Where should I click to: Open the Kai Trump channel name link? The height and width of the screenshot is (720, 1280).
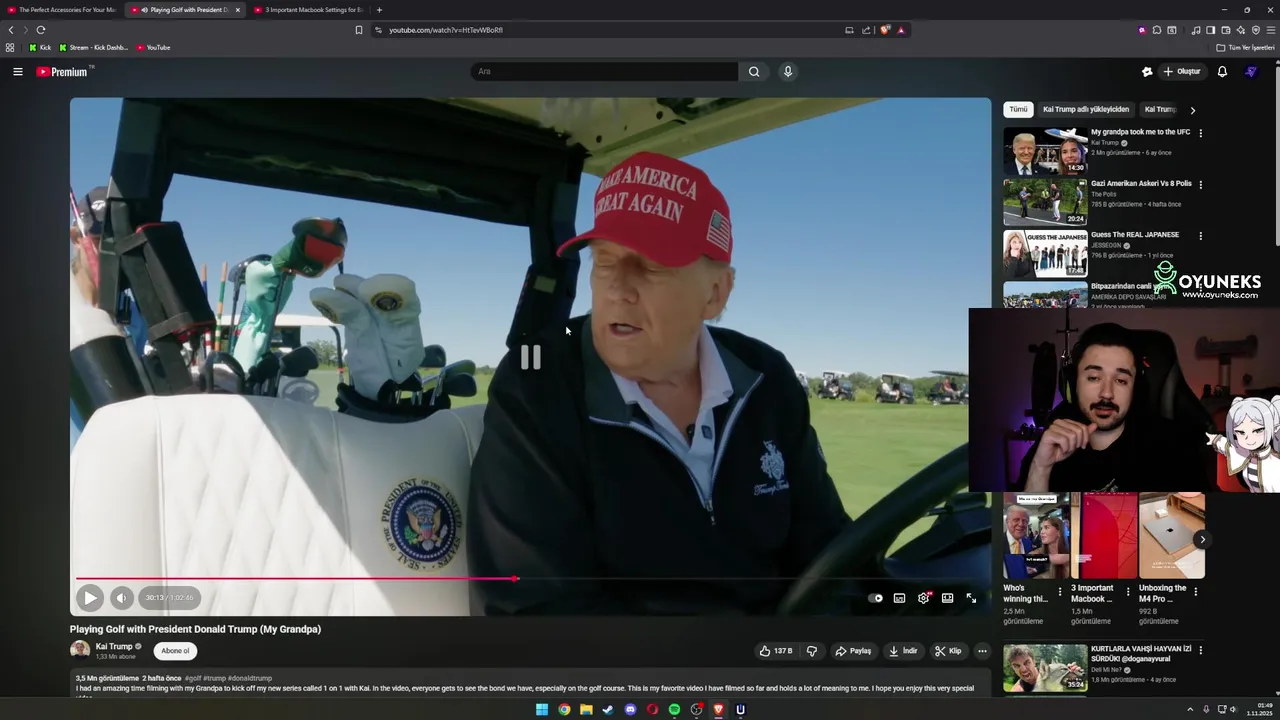pyautogui.click(x=114, y=646)
